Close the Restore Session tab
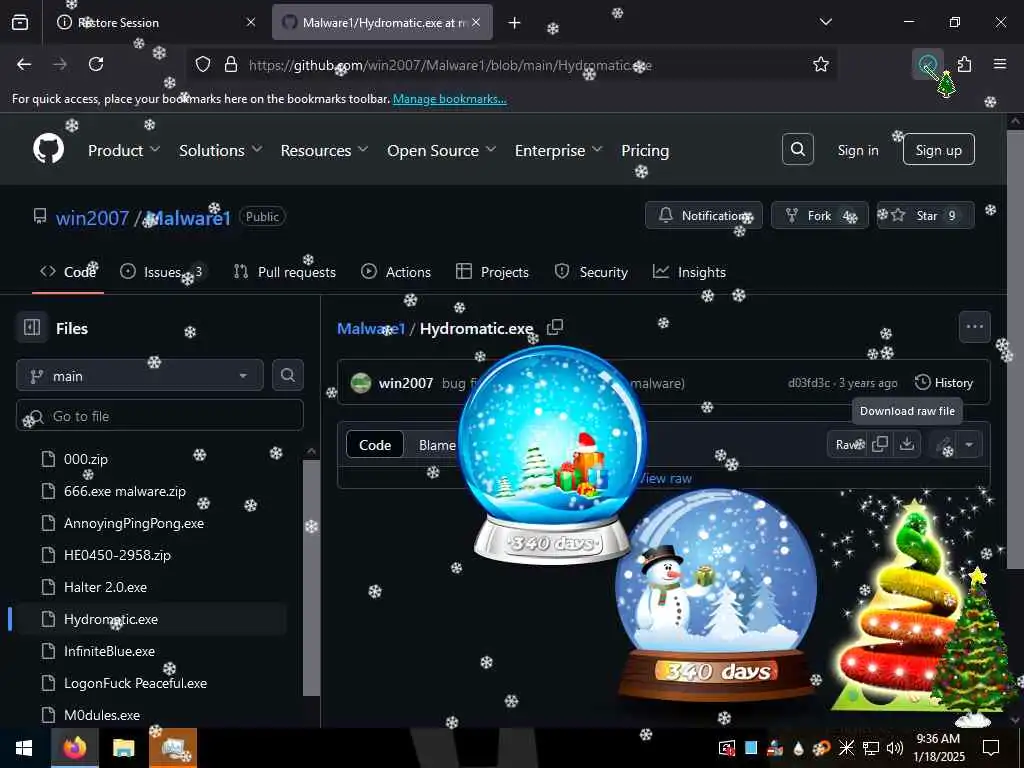Screen dimensions: 1024x768 [251, 22]
